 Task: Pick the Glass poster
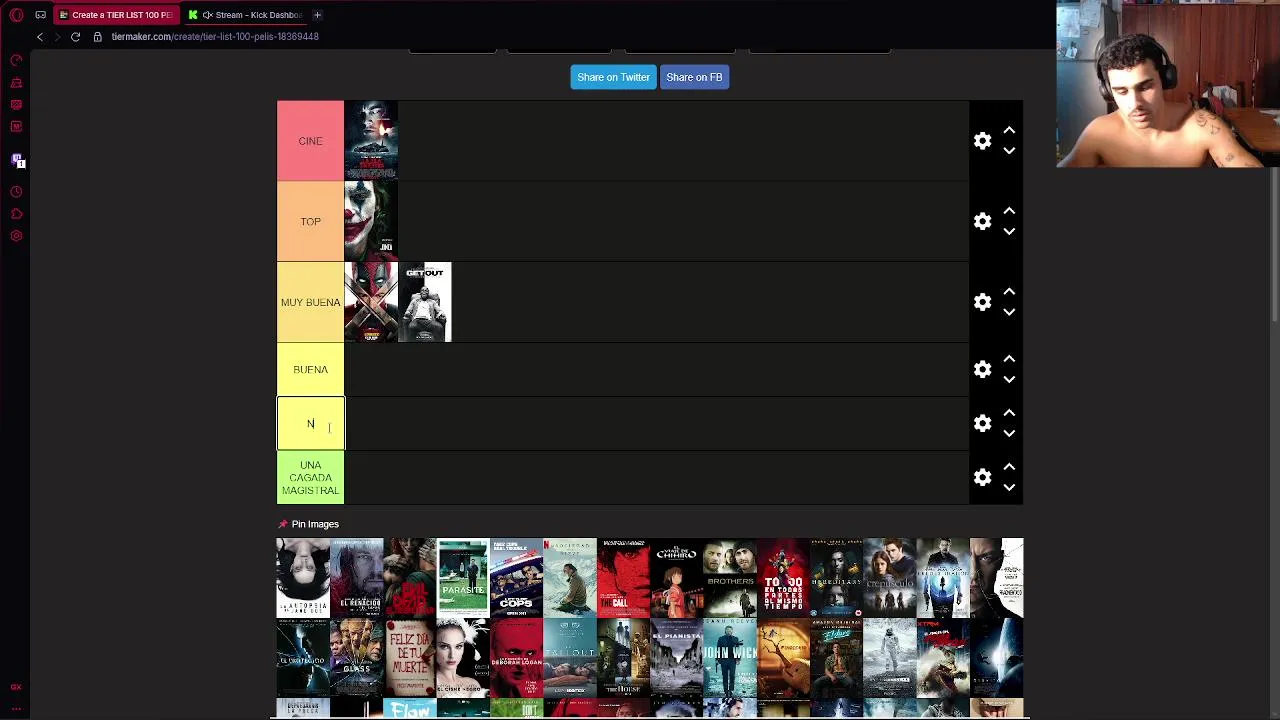coord(357,658)
